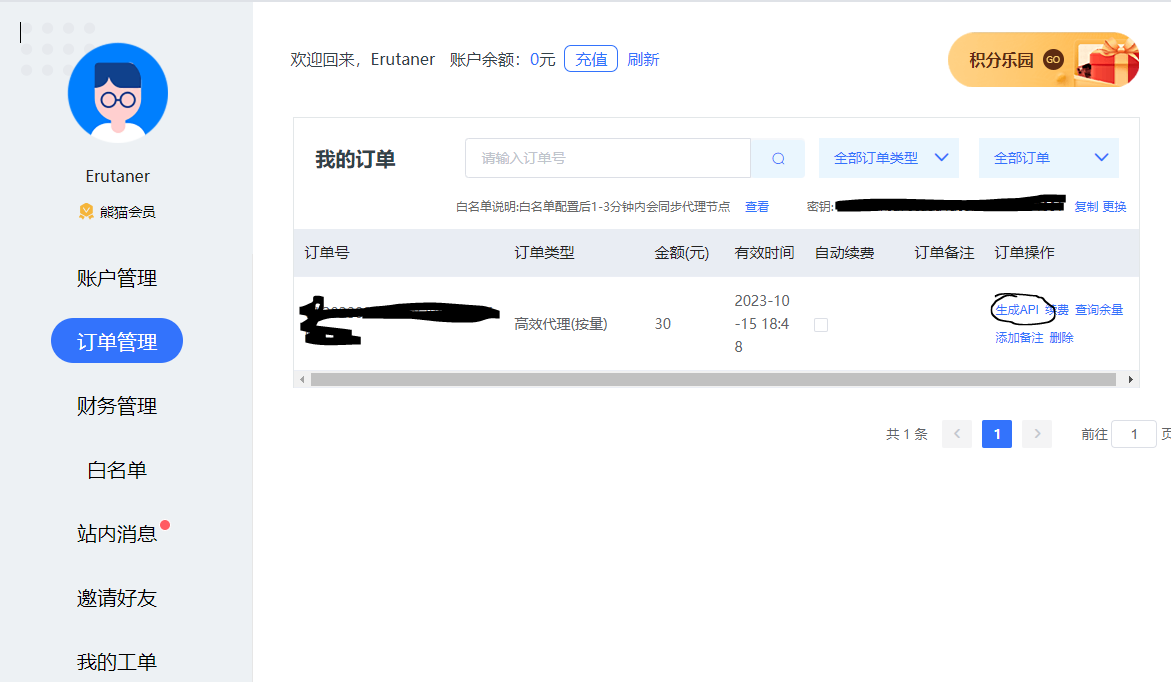Click the Erutaner username under the avatar
This screenshot has width=1171, height=682.
click(117, 176)
